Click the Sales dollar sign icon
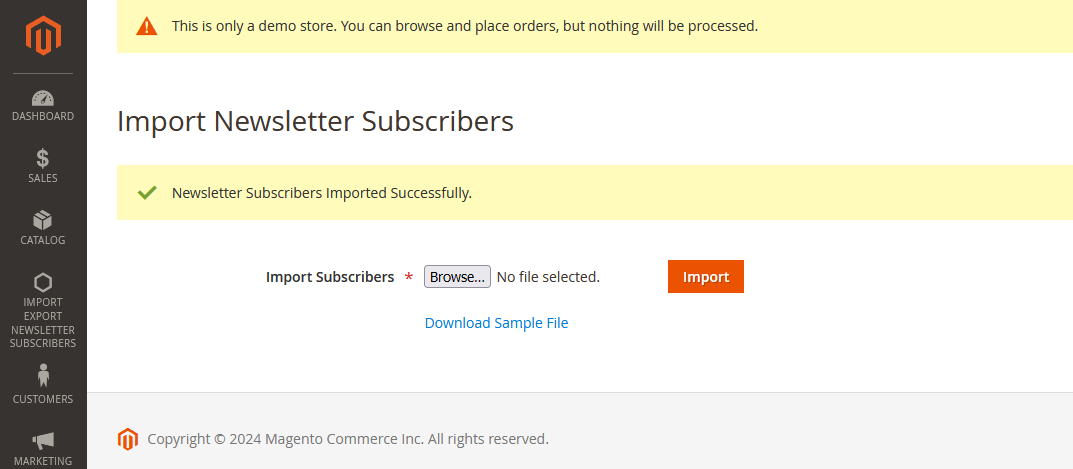This screenshot has width=1073, height=469. (43, 158)
